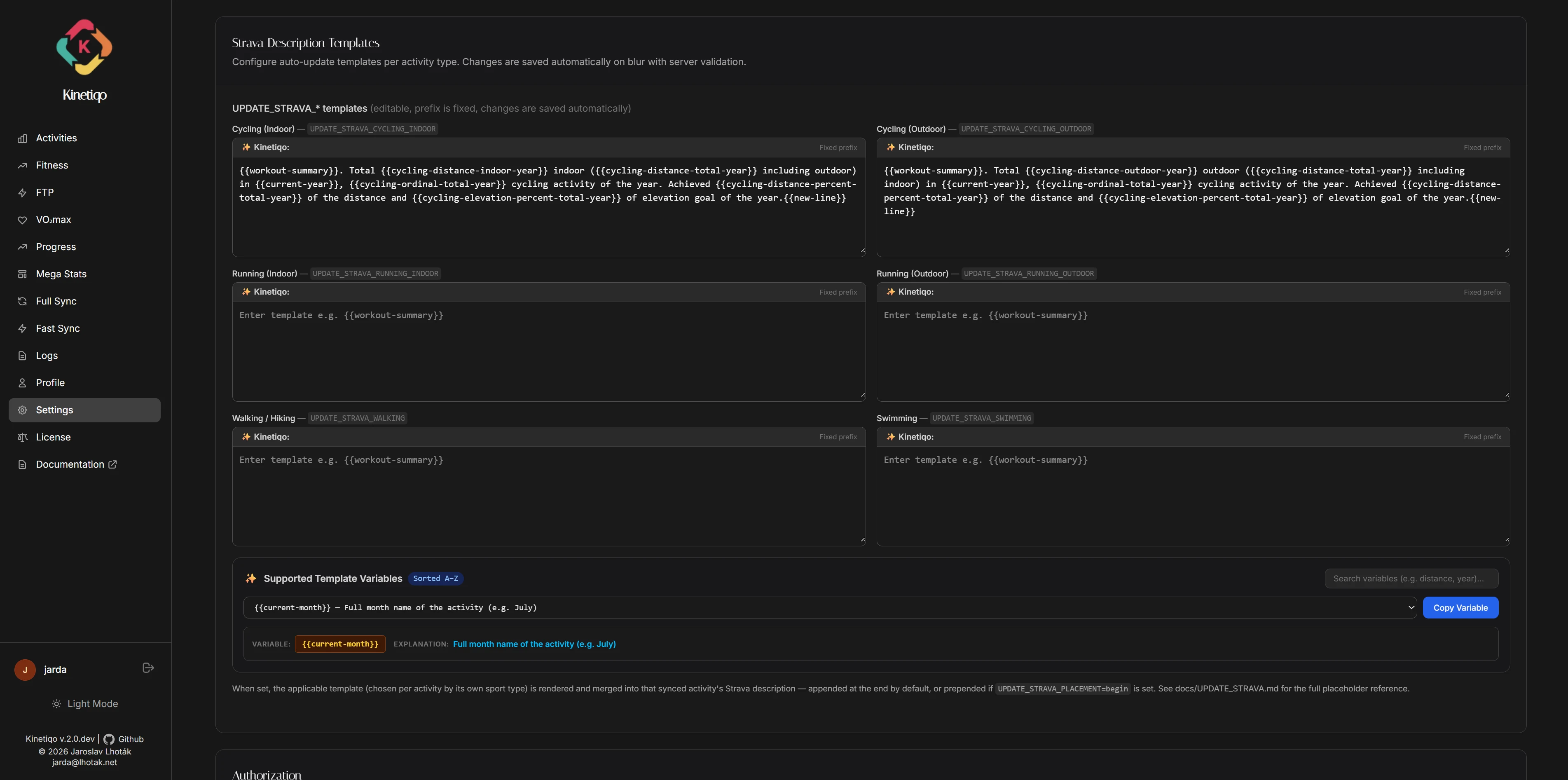Click the Sorted A–Z badge
The image size is (1568, 780).
[435, 579]
